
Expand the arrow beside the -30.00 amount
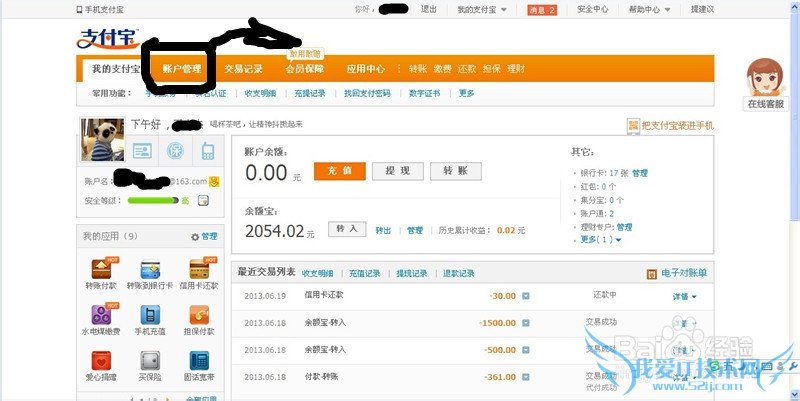pyautogui.click(x=526, y=296)
